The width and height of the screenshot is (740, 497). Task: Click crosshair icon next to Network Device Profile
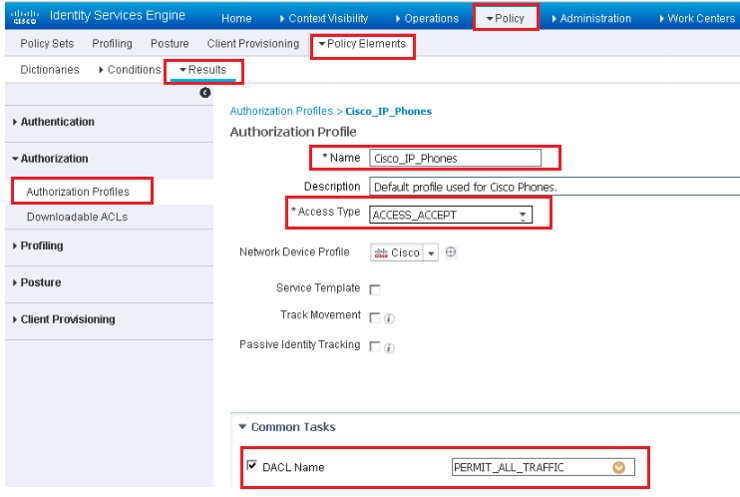pos(451,252)
